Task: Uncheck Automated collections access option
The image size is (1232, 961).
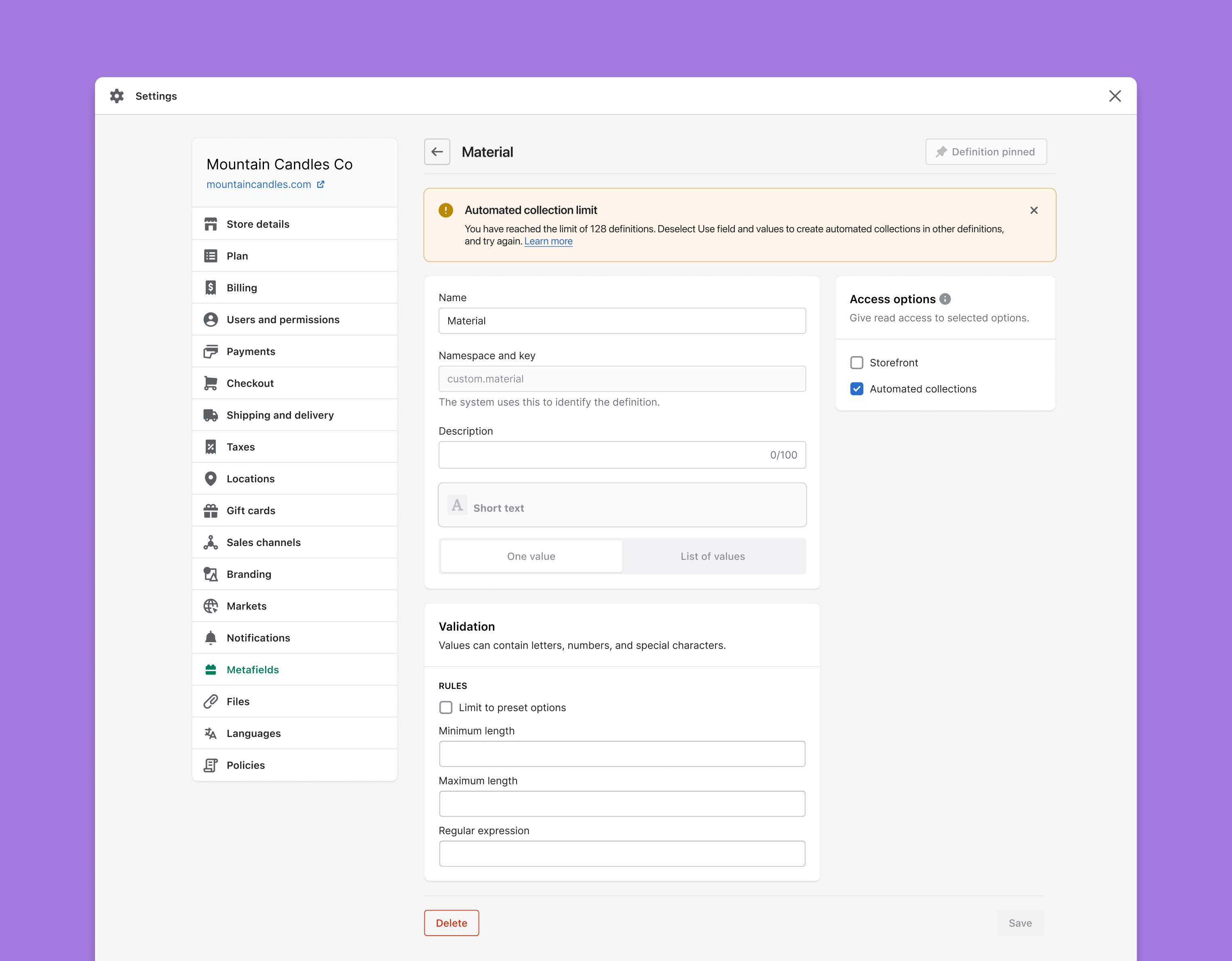Action: [x=856, y=389]
